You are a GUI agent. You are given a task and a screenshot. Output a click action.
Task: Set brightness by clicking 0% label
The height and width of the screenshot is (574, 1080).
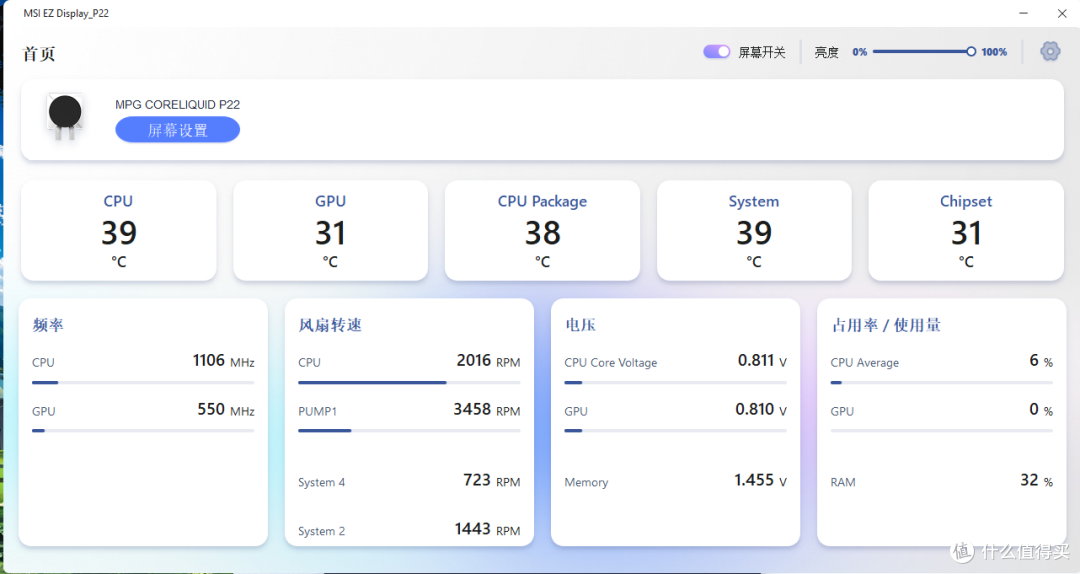click(x=860, y=52)
